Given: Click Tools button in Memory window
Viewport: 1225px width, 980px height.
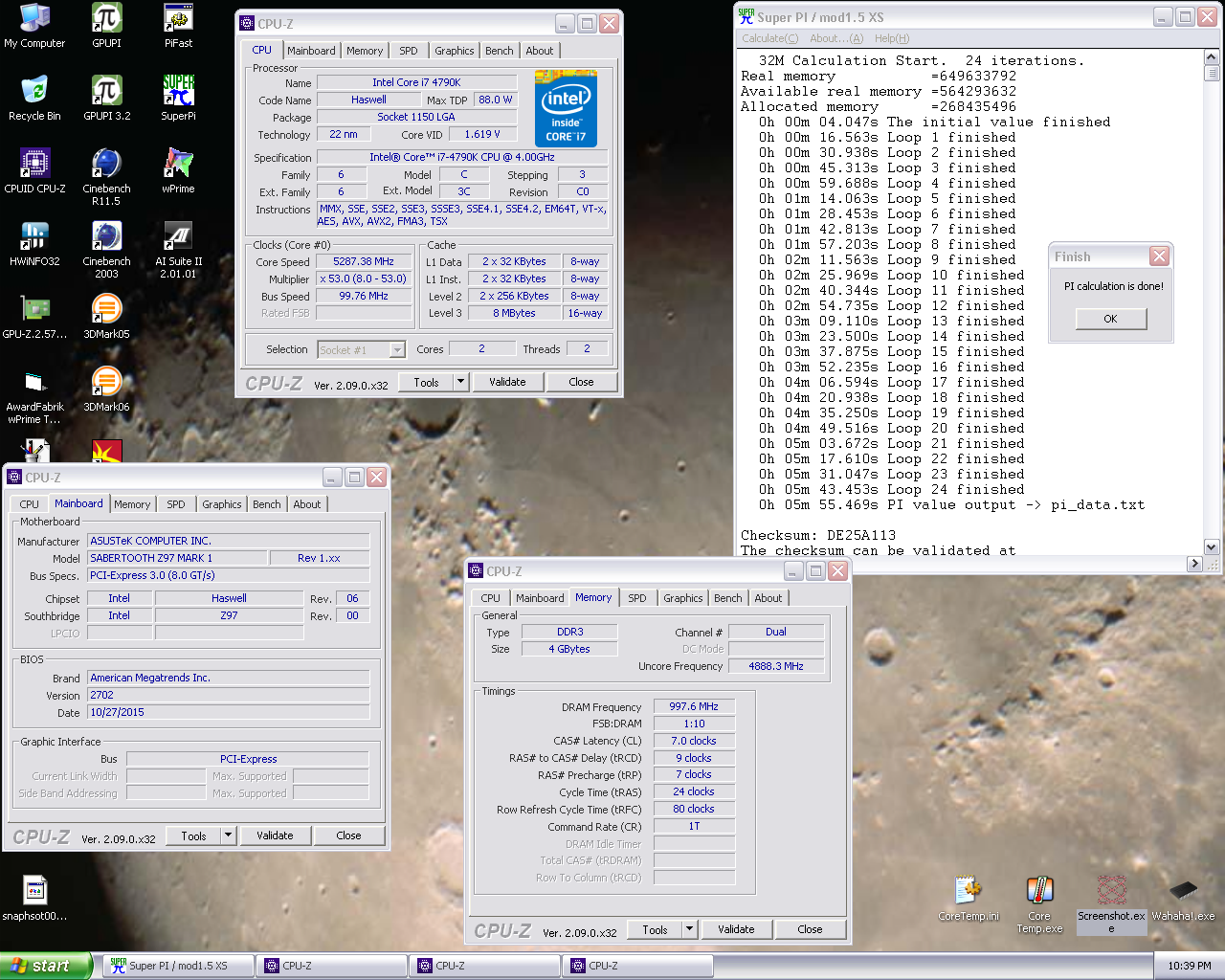Looking at the screenshot, I should click(655, 929).
